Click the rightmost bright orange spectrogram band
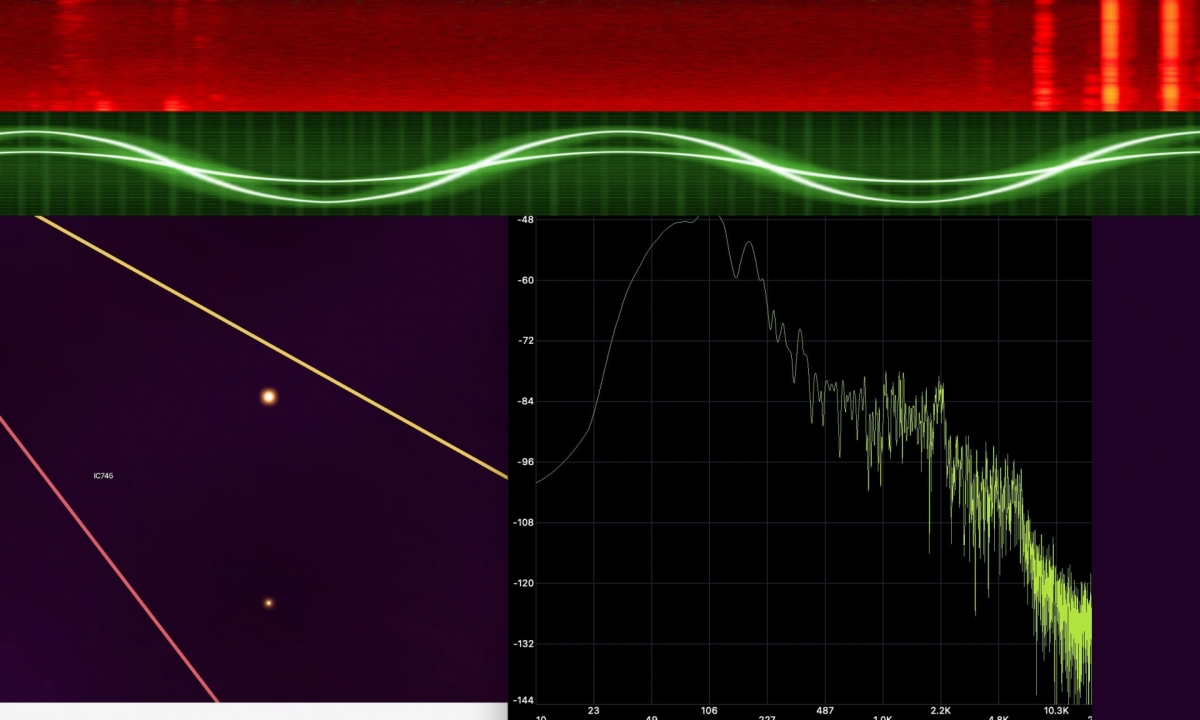Image resolution: width=1200 pixels, height=720 pixels. point(1169,55)
